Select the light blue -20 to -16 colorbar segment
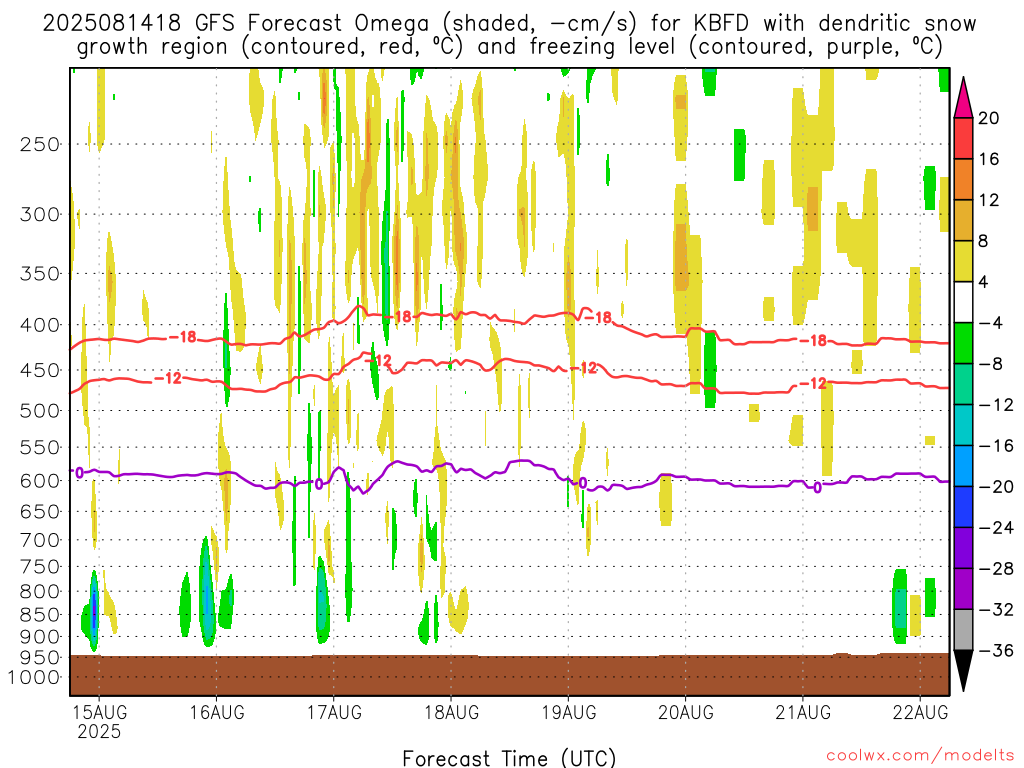This screenshot has width=1024, height=768. tap(963, 466)
